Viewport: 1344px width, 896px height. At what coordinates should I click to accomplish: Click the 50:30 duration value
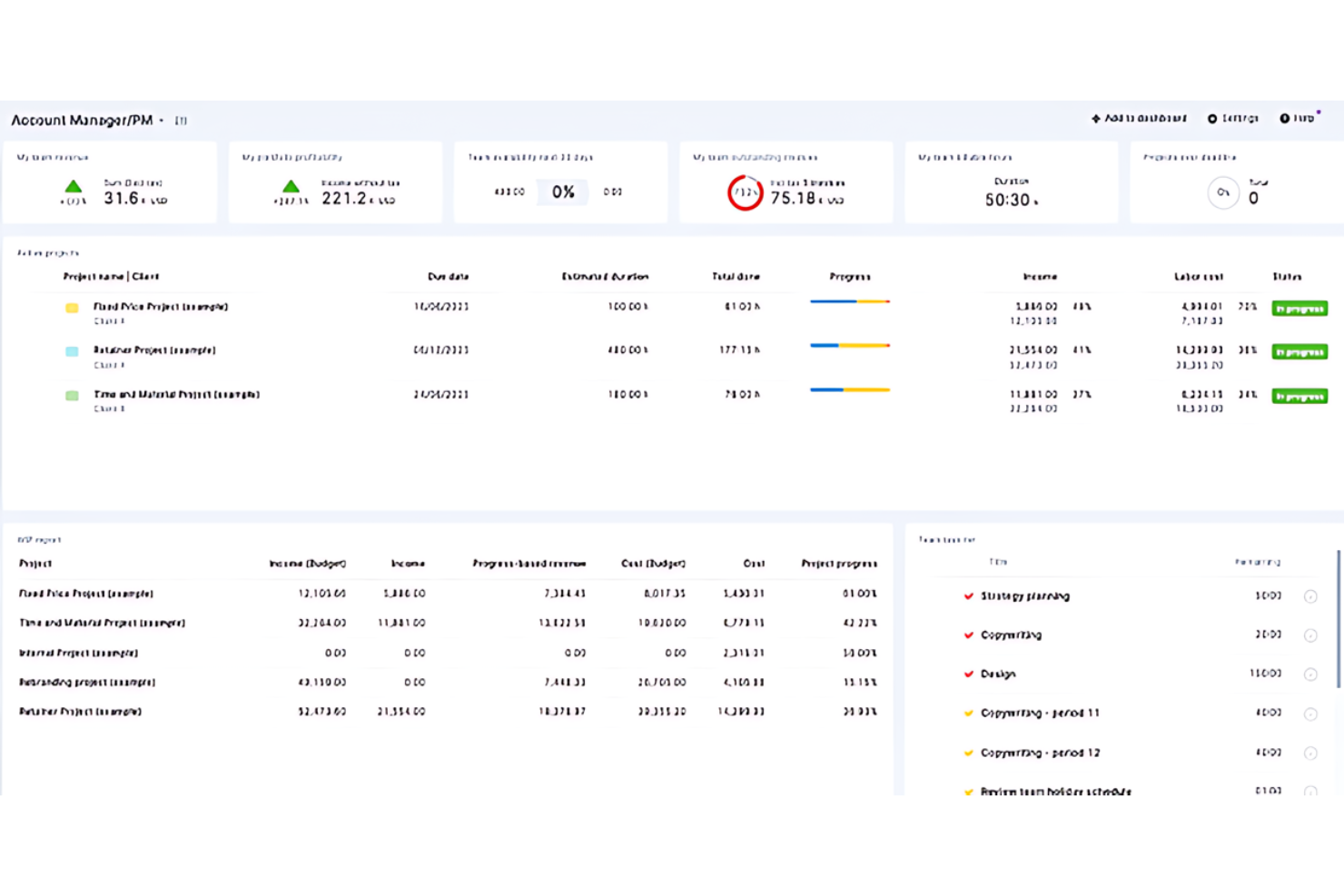coord(1008,200)
